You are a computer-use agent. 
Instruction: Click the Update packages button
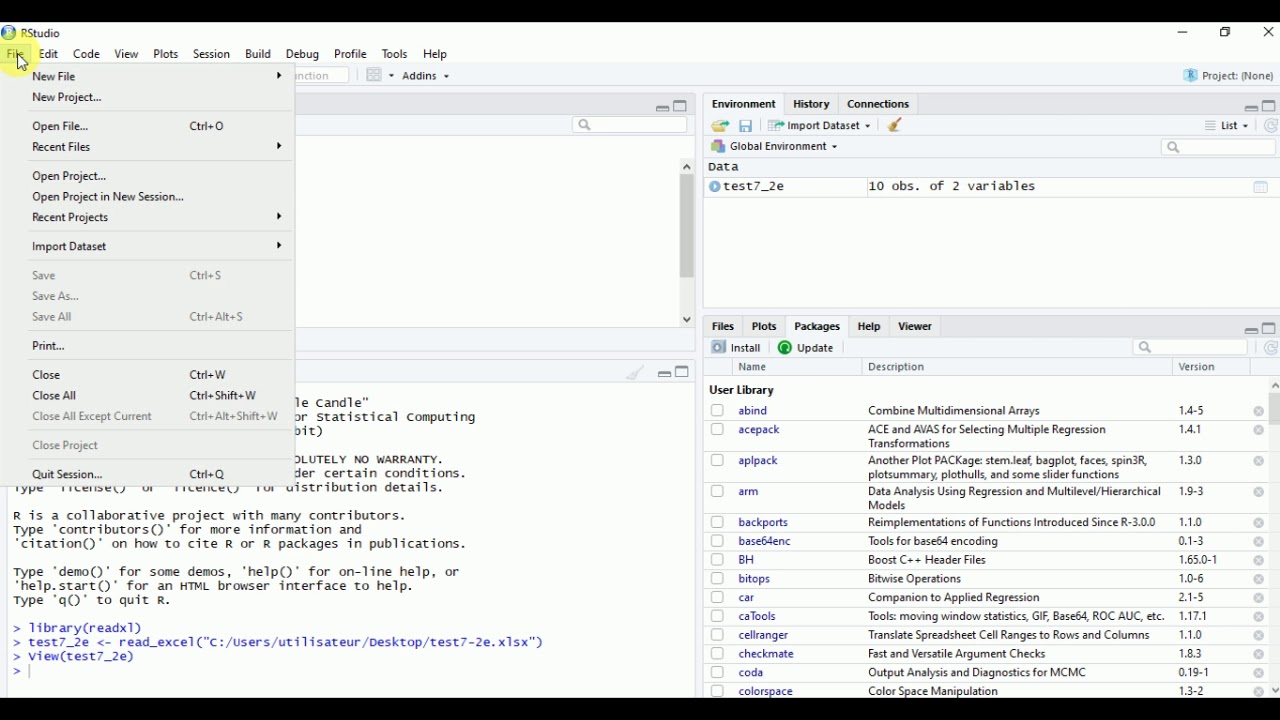(x=807, y=348)
